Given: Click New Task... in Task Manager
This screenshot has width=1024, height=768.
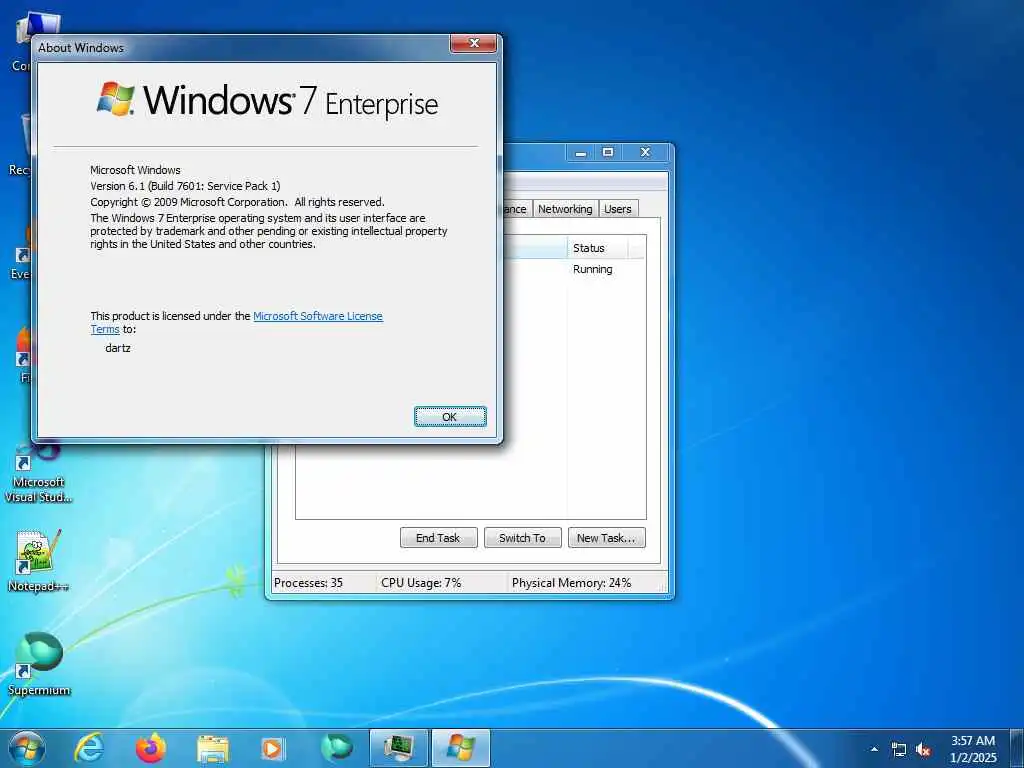Looking at the screenshot, I should point(606,537).
